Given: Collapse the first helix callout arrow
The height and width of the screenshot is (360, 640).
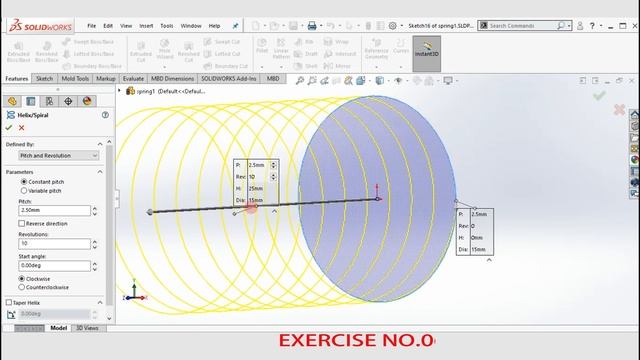Looking at the screenshot, I should coord(274,211).
